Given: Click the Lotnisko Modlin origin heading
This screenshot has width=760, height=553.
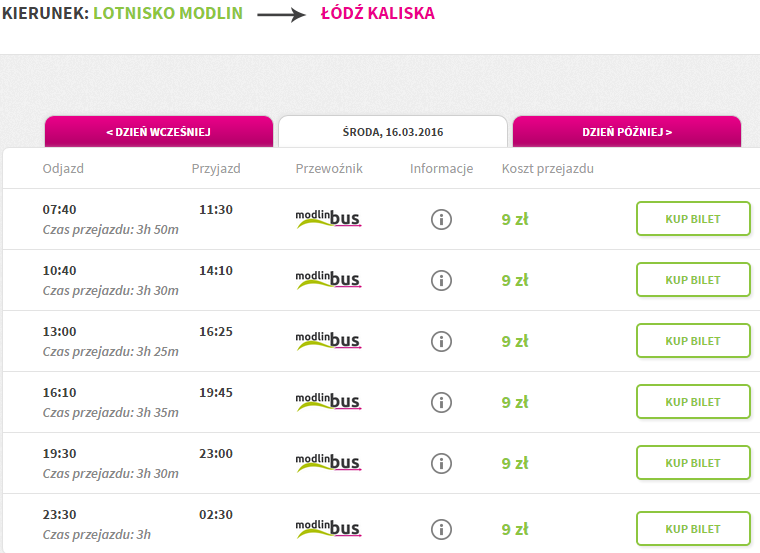Looking at the screenshot, I should coord(168,13).
